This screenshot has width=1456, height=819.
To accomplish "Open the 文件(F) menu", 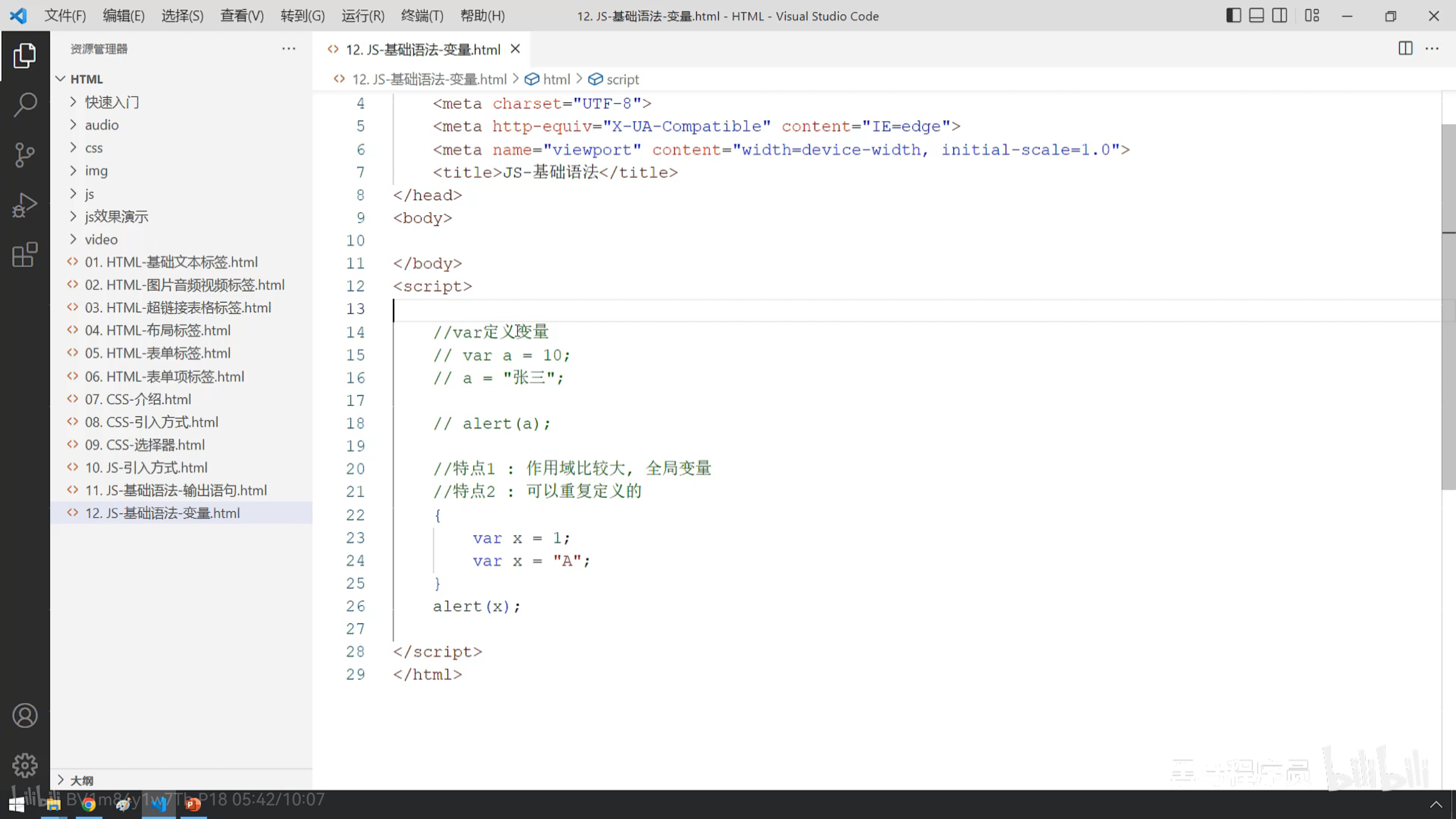I will [65, 16].
